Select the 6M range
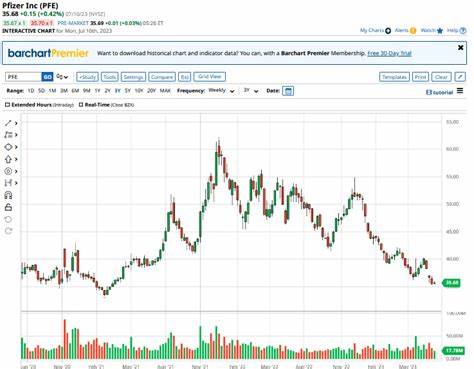 pyautogui.click(x=75, y=91)
